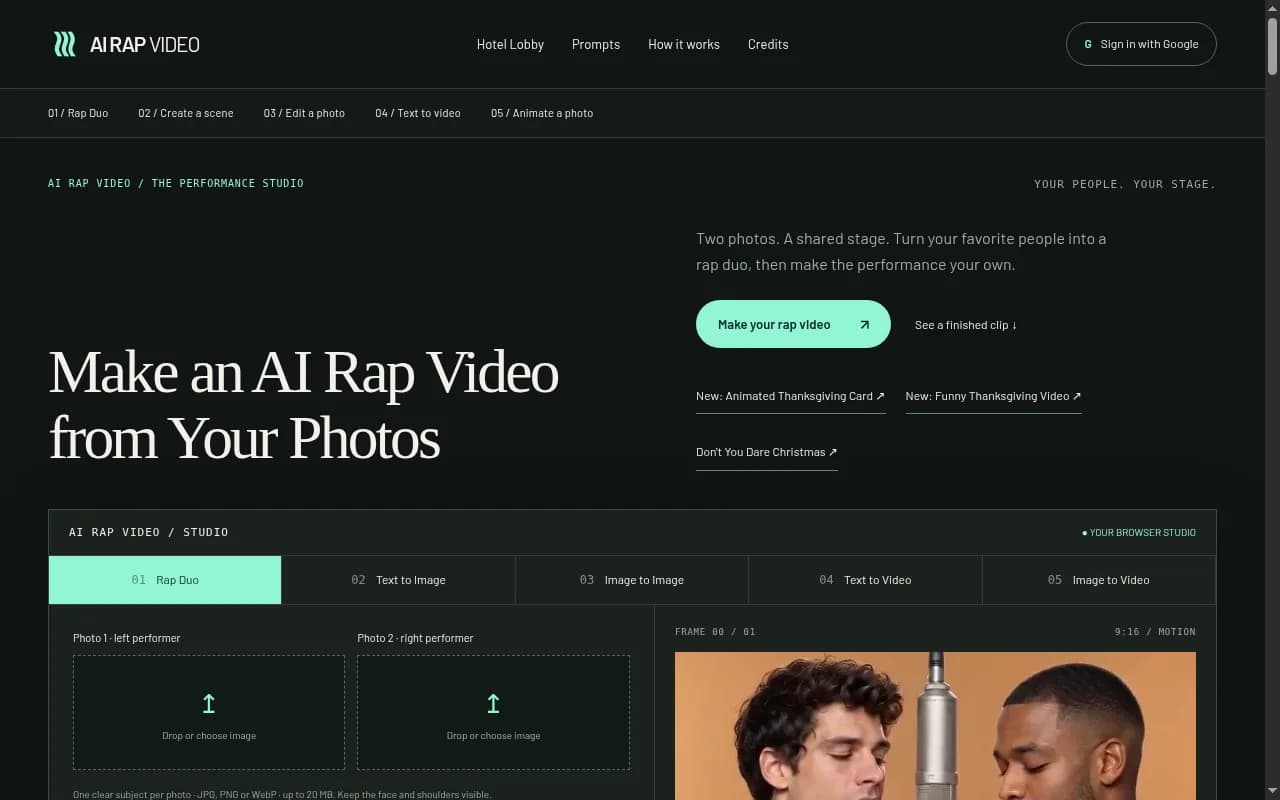Select the 01 Rap Duo tab
This screenshot has height=800, width=1280.
click(x=165, y=580)
